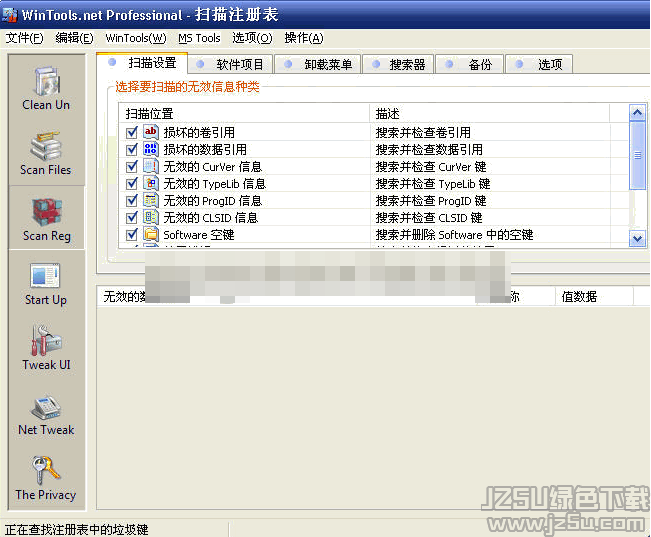Click the scan list scroll down arrow

(x=637, y=238)
